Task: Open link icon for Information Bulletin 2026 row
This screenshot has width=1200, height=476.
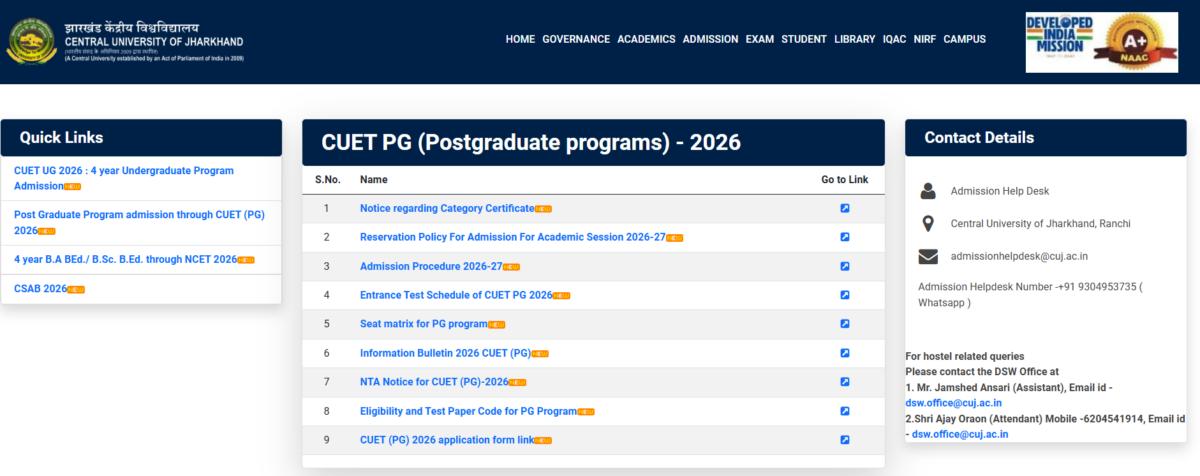Action: [845, 353]
